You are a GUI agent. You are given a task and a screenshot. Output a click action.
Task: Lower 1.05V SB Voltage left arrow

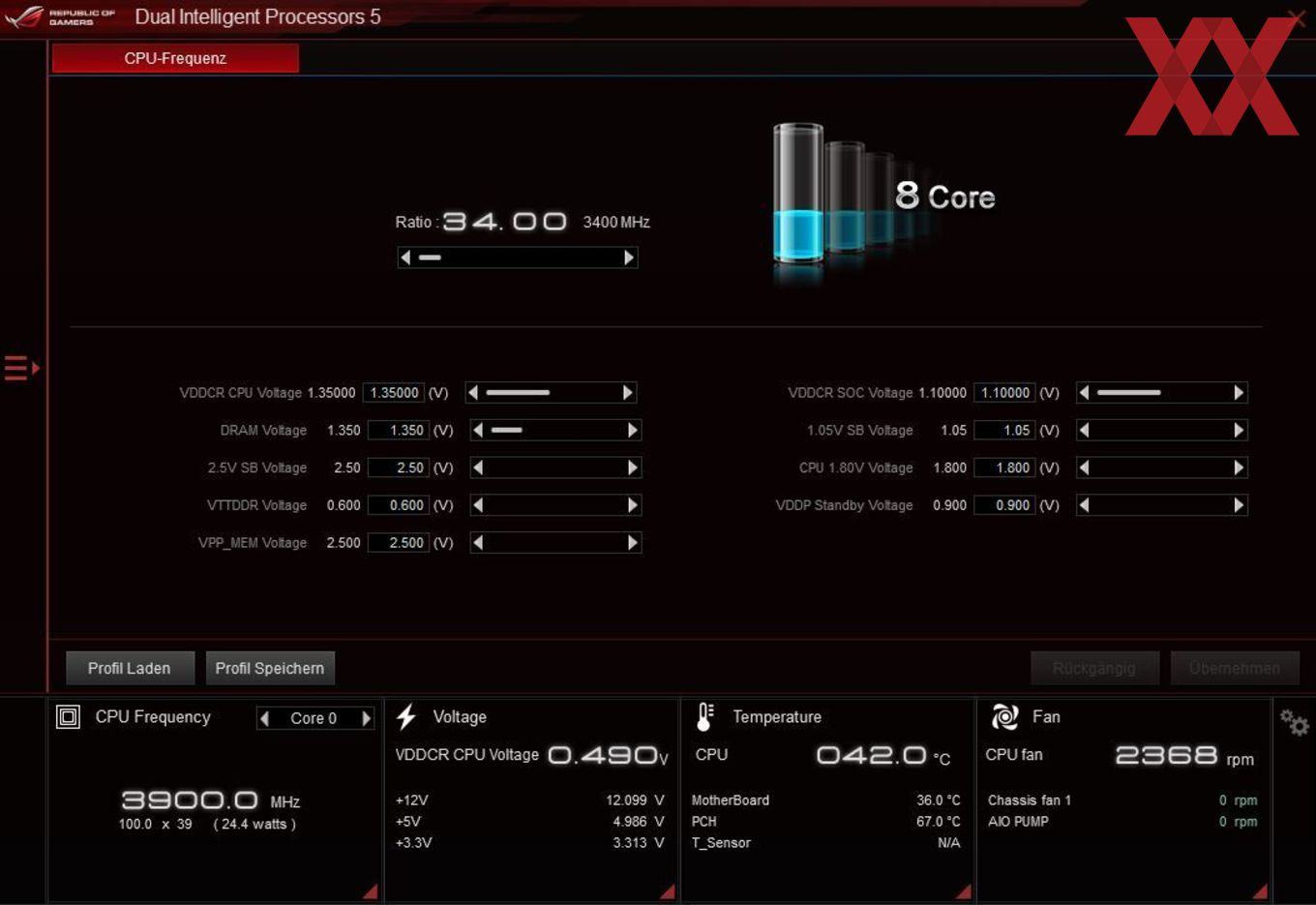coord(1085,431)
